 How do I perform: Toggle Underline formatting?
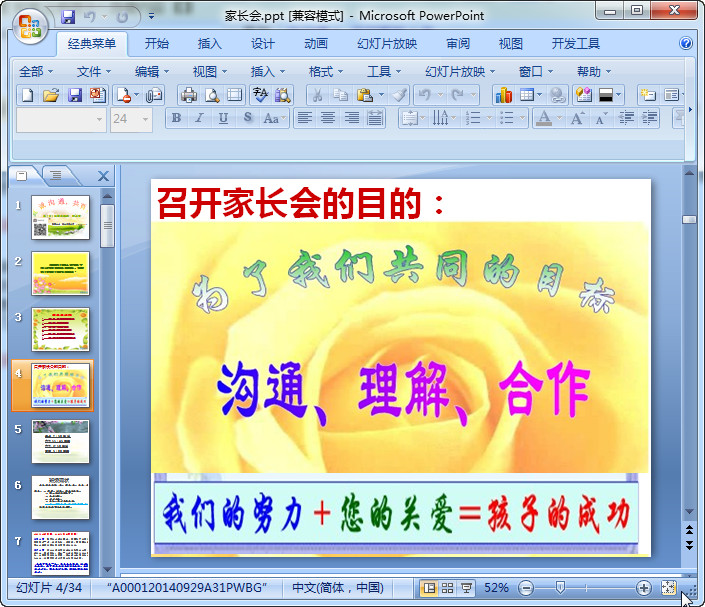pyautogui.click(x=223, y=118)
